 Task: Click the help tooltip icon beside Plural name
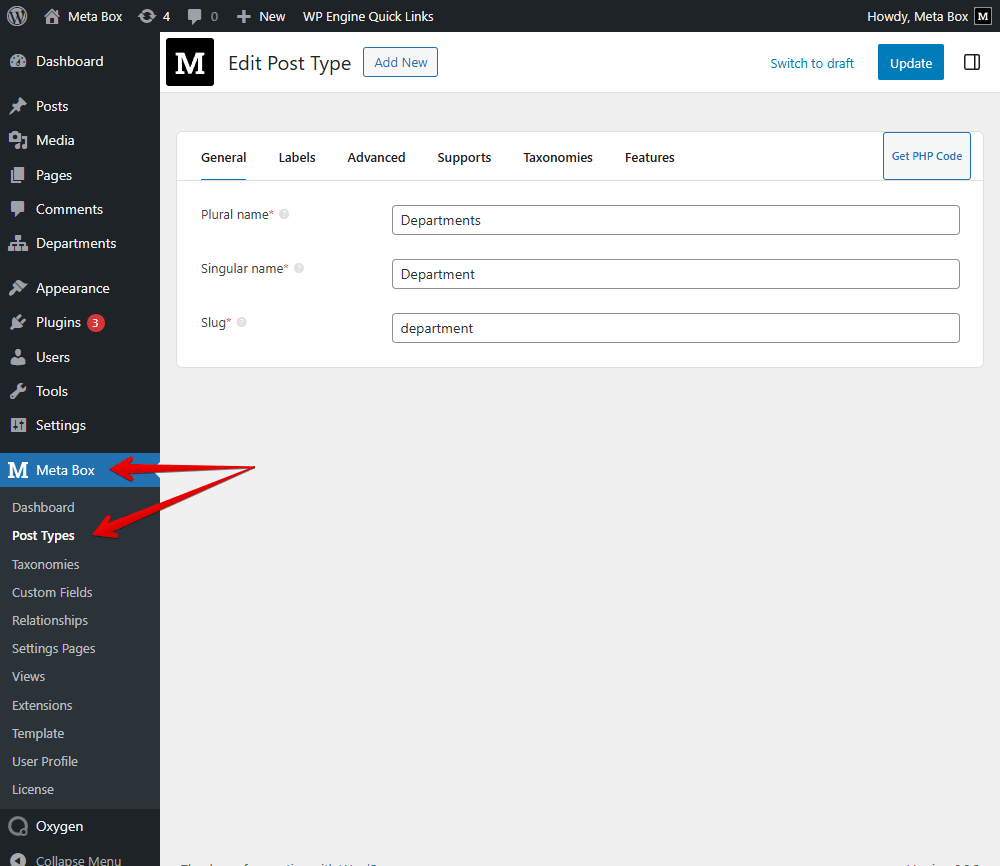tap(286, 212)
